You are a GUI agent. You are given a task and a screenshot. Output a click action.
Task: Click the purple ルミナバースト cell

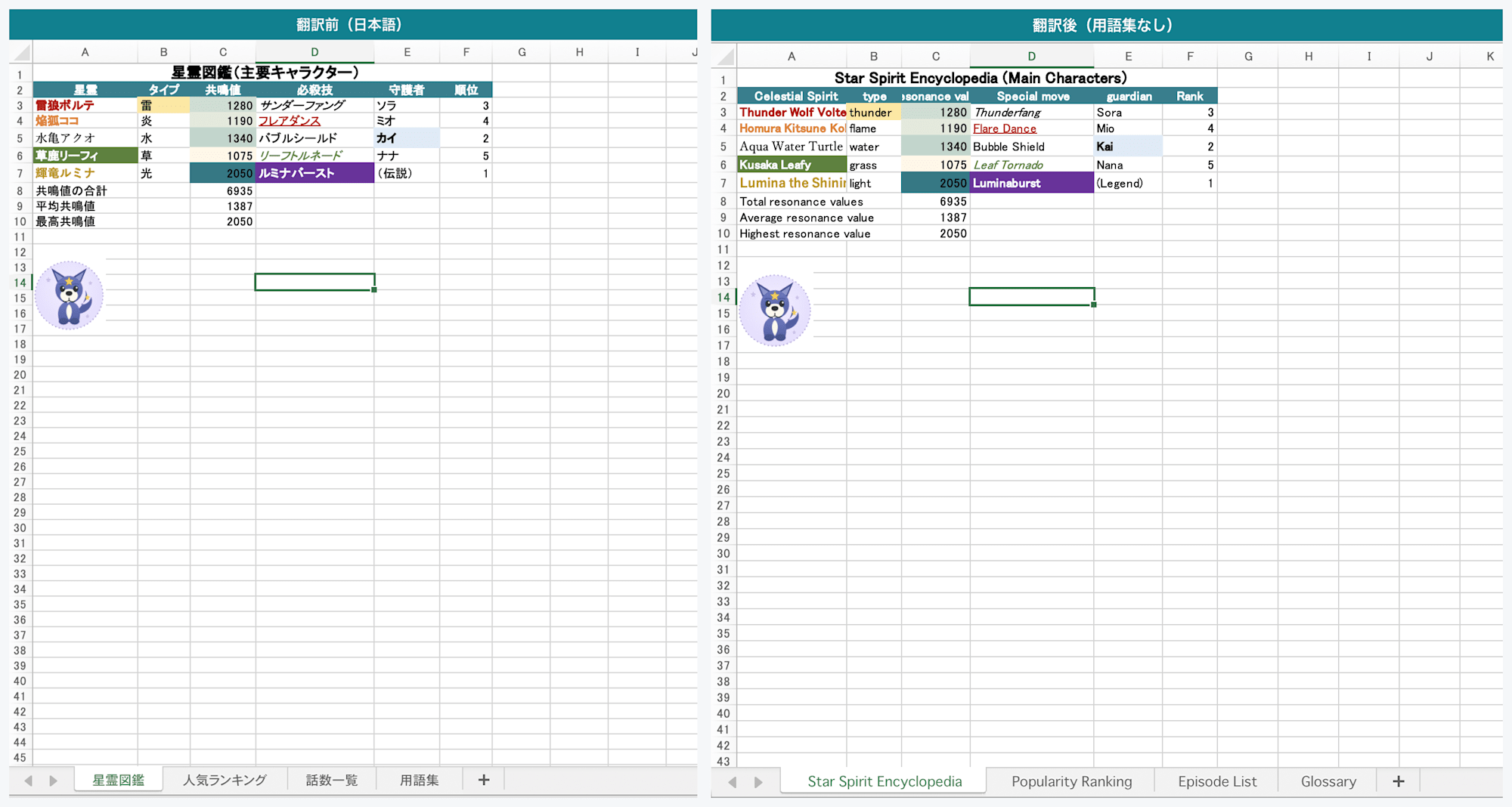click(x=314, y=173)
